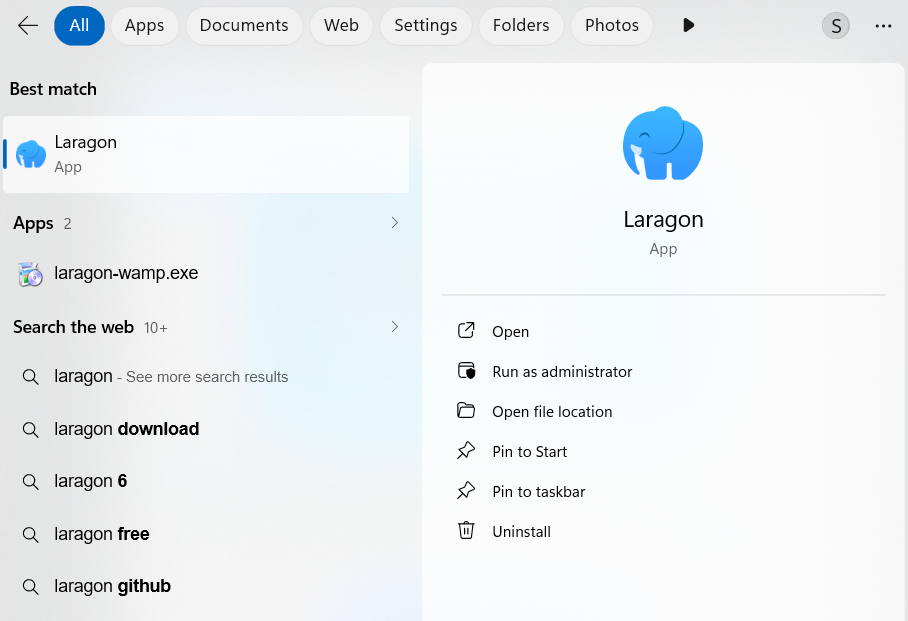This screenshot has width=908, height=621.
Task: Go back with the left arrow icon
Action: (27, 25)
